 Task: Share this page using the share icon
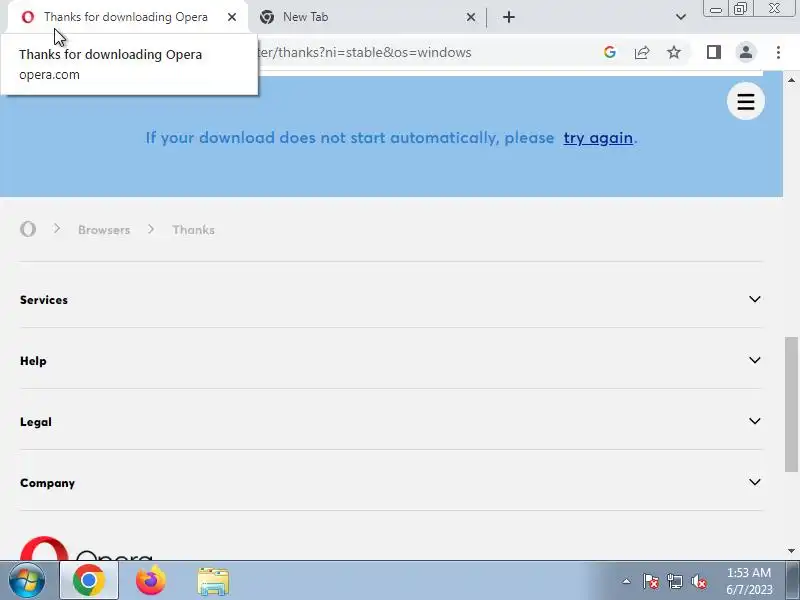[642, 52]
